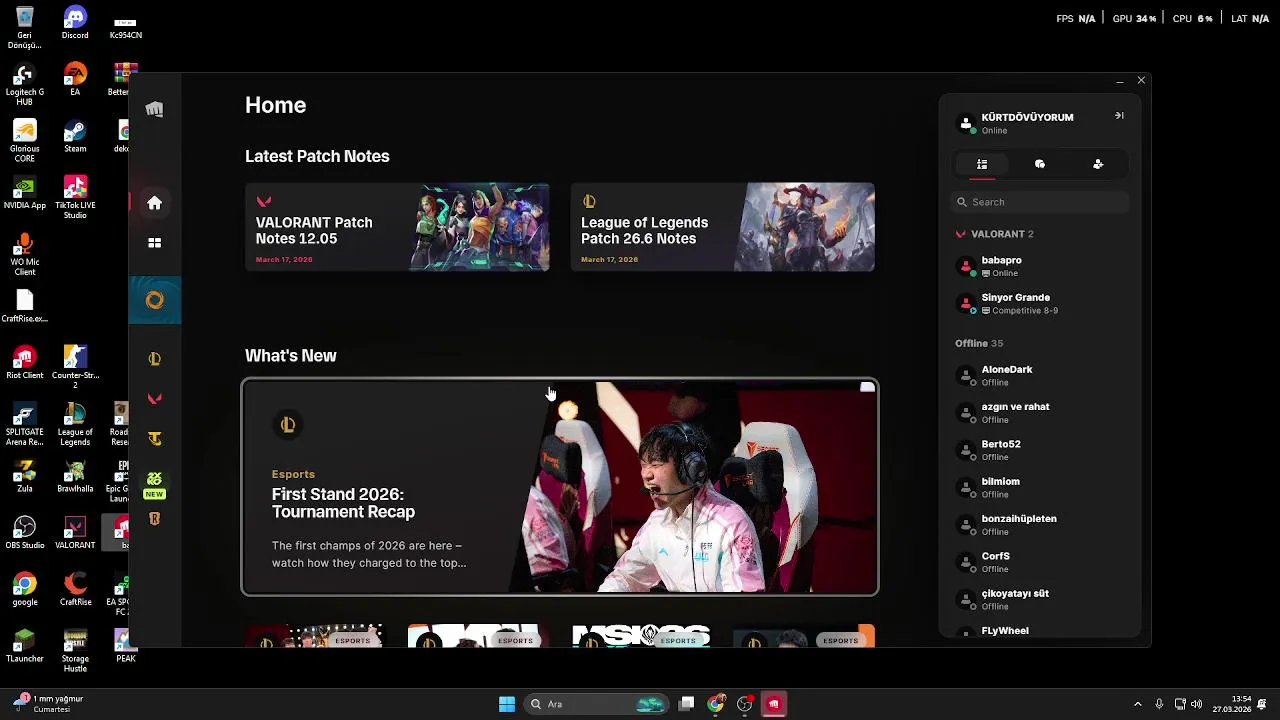Open the first esports thumbnail below

click(315, 636)
